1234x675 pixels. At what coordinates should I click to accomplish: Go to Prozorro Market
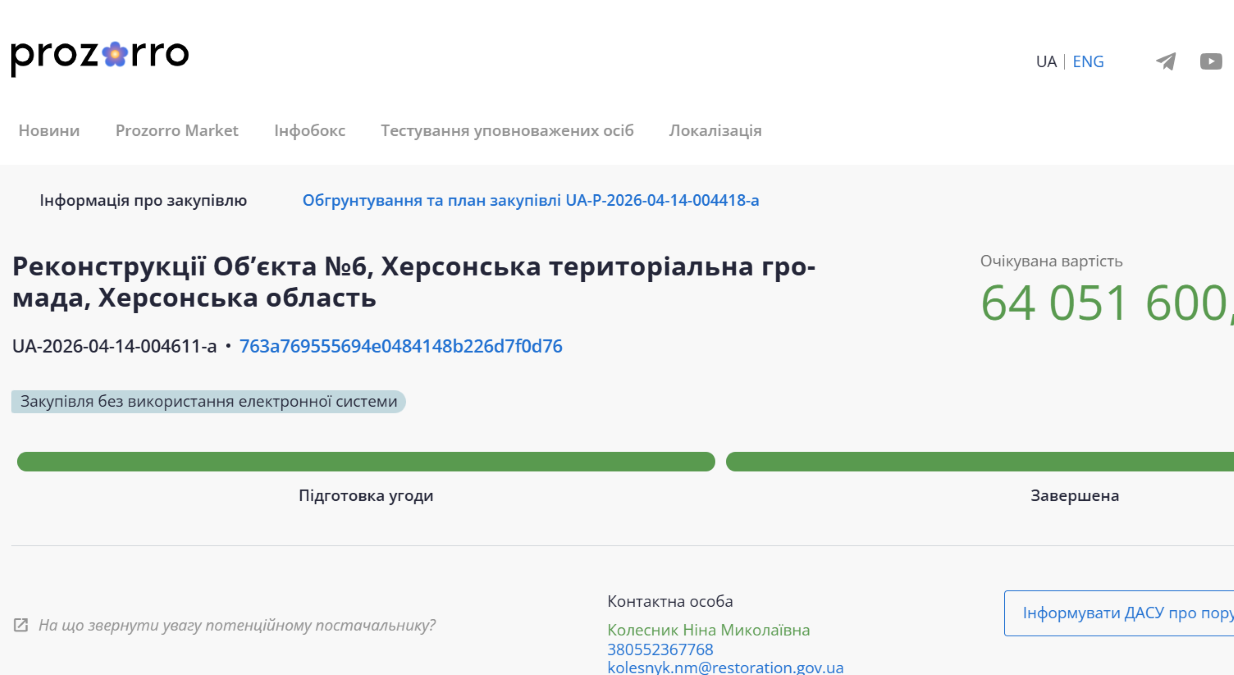[177, 131]
